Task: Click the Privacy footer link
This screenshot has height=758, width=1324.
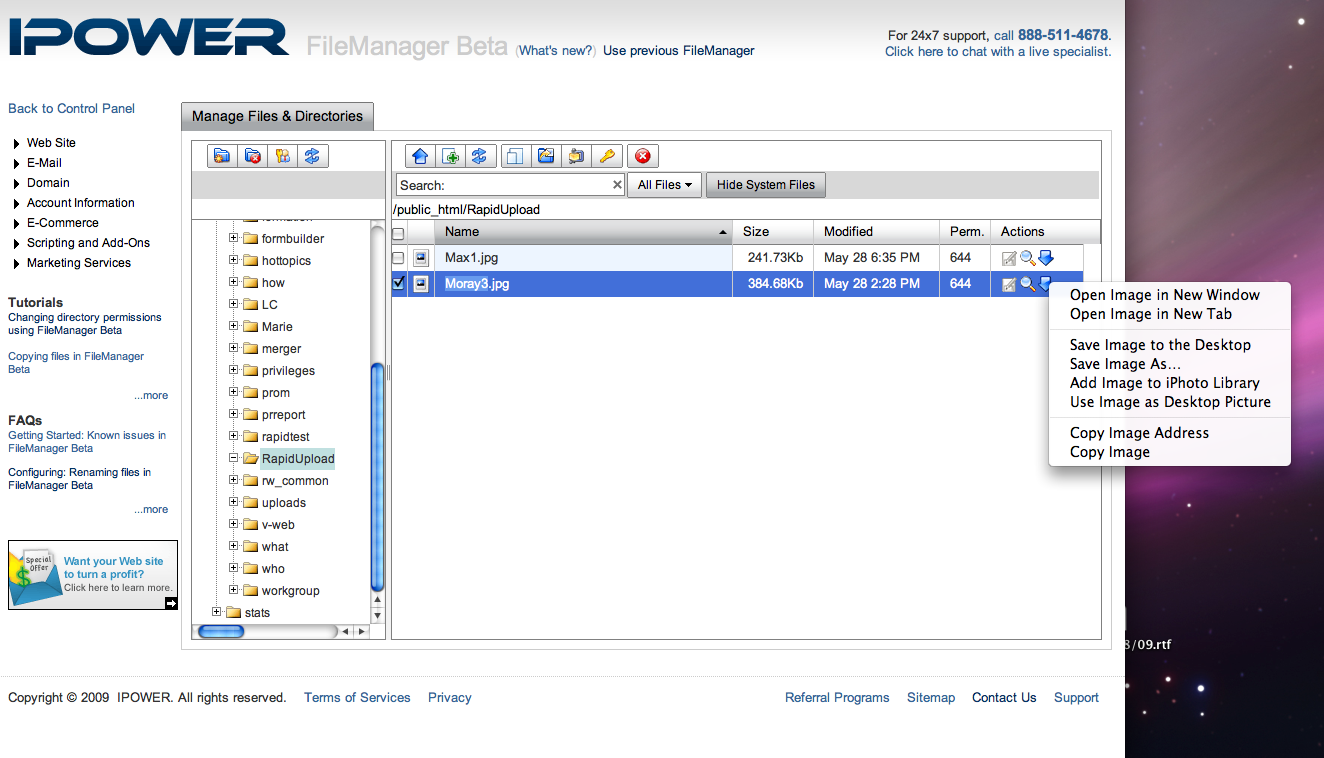Action: tap(450, 698)
